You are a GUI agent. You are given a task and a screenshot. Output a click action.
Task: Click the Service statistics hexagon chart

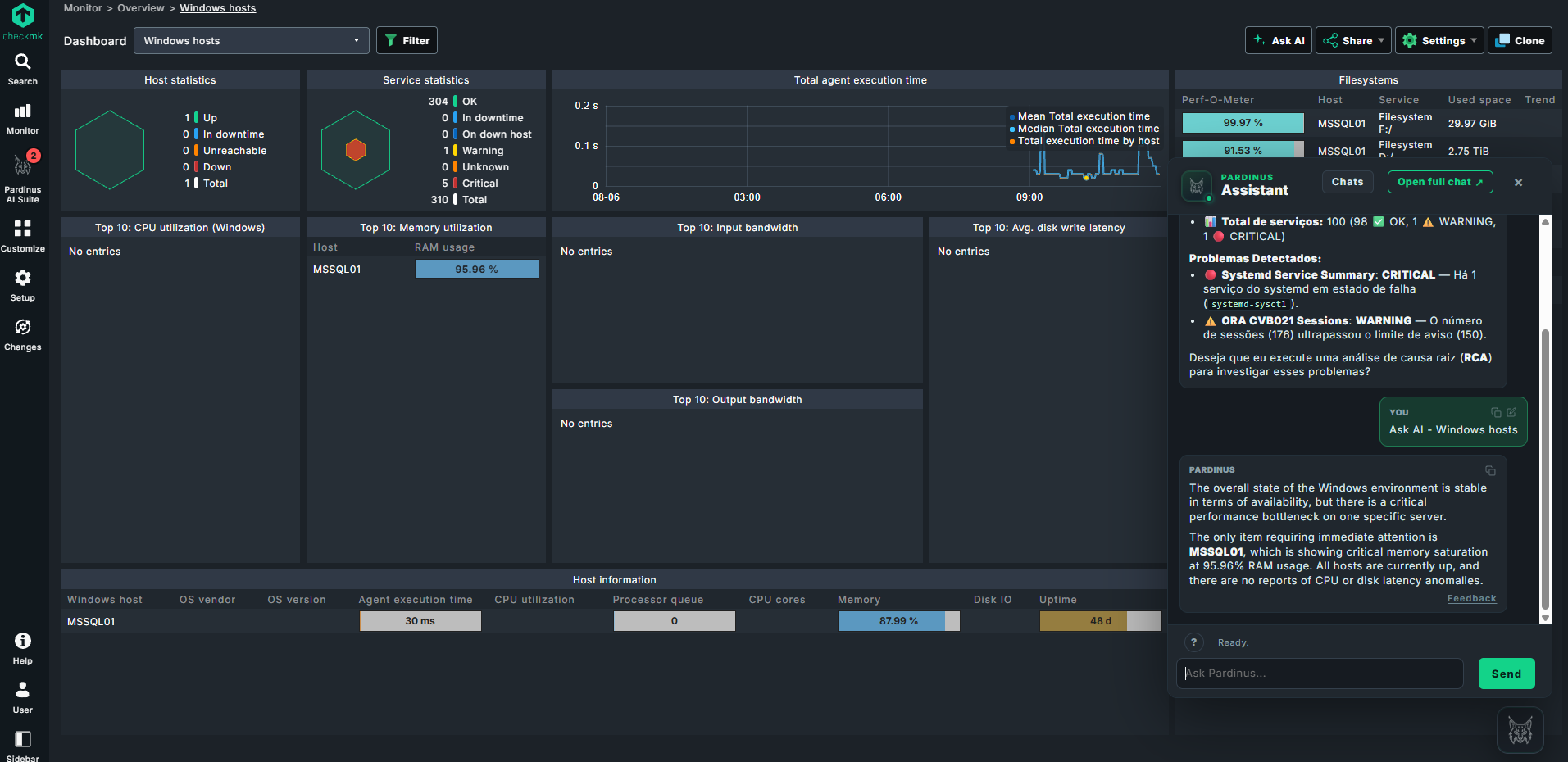coord(356,150)
